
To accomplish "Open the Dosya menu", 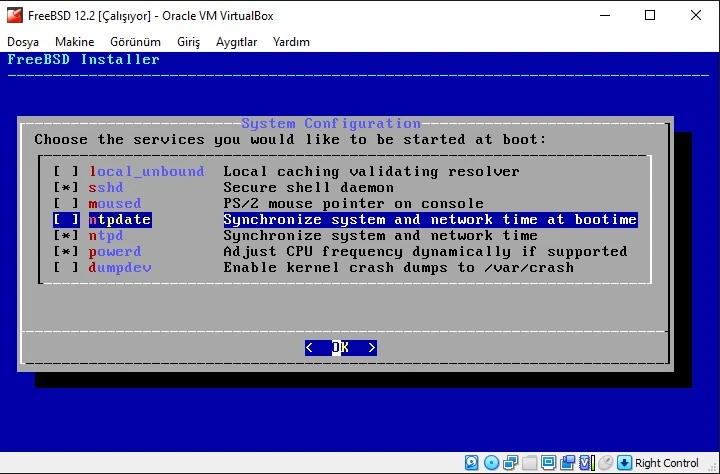I will (x=23, y=42).
